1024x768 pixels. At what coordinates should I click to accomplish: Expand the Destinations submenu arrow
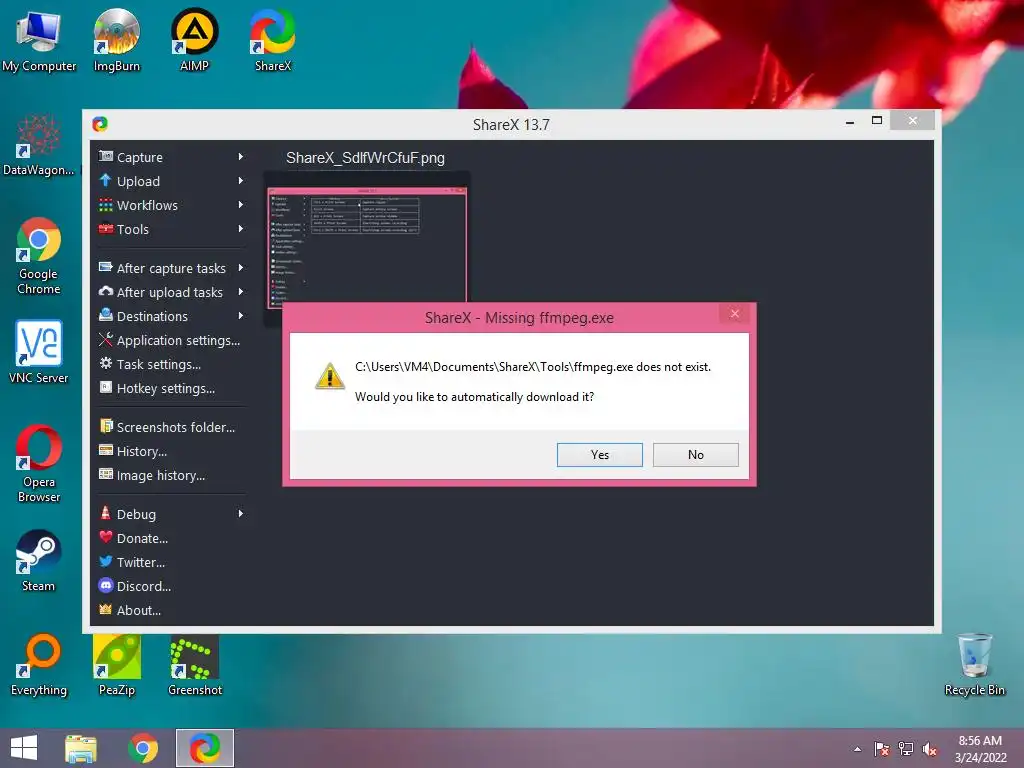click(x=240, y=316)
